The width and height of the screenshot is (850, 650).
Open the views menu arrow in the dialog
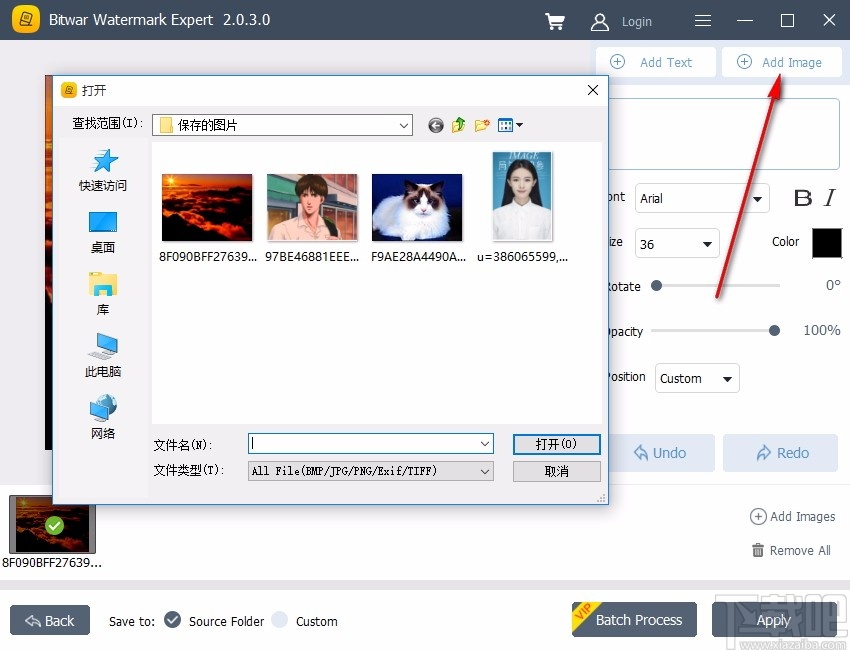pos(518,125)
